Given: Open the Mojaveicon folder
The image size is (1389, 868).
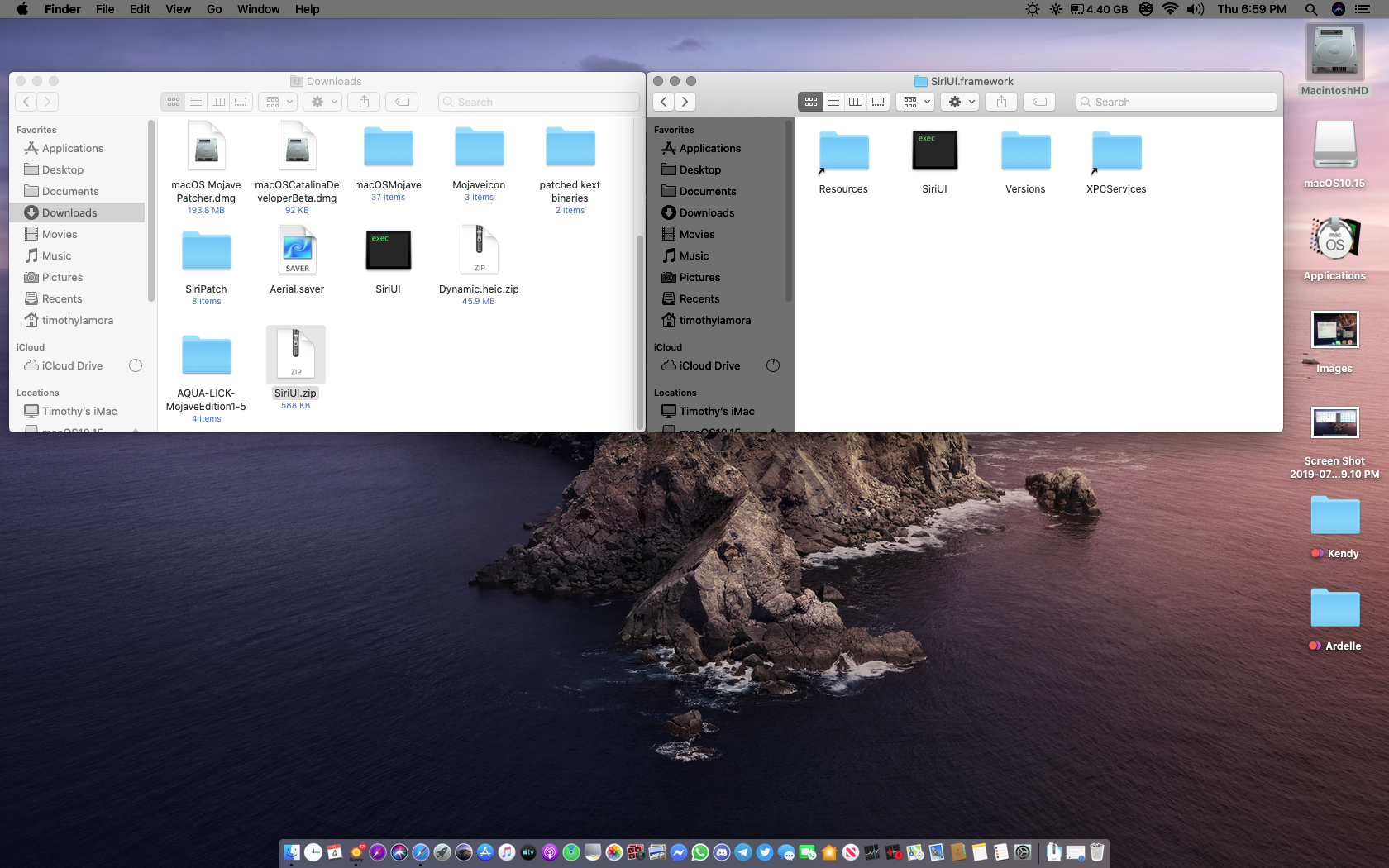Looking at the screenshot, I should click(479, 147).
